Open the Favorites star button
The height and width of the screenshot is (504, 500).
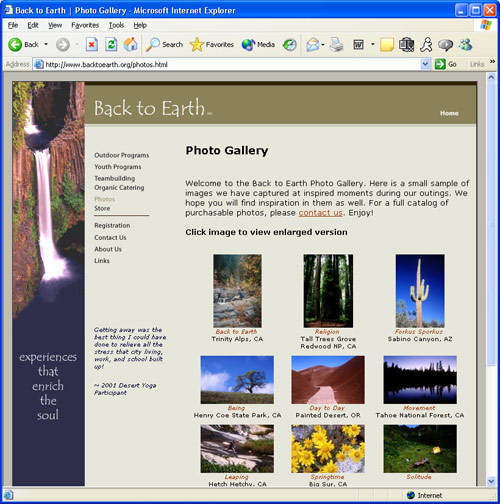pyautogui.click(x=212, y=44)
